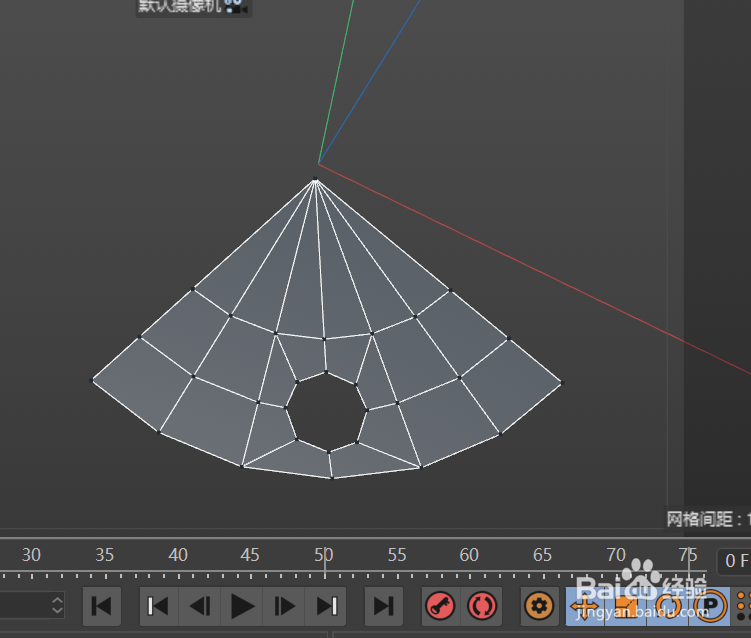Jump to previous keyframe

(158, 606)
